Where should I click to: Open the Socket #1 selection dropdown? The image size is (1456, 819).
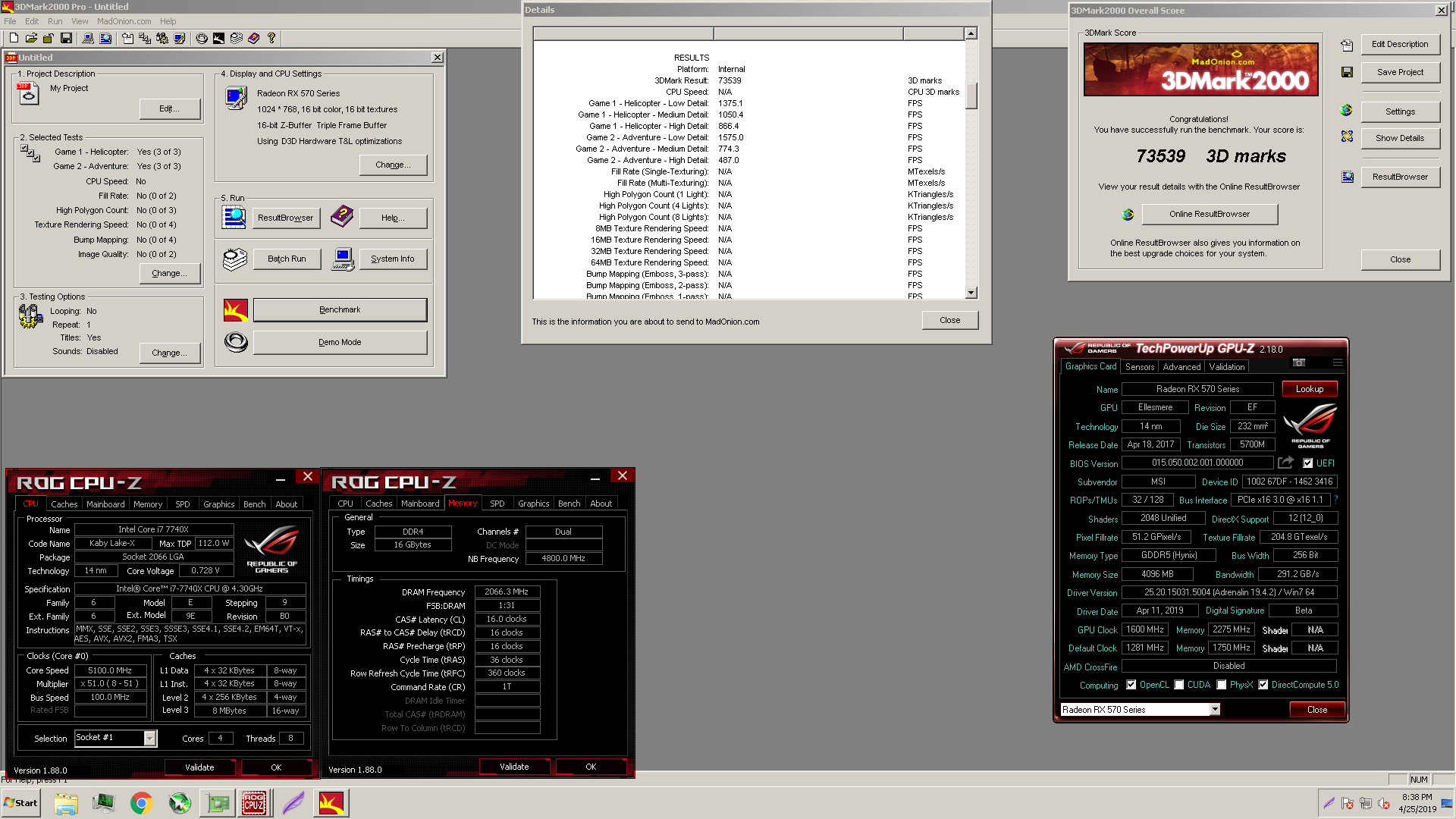tap(149, 739)
